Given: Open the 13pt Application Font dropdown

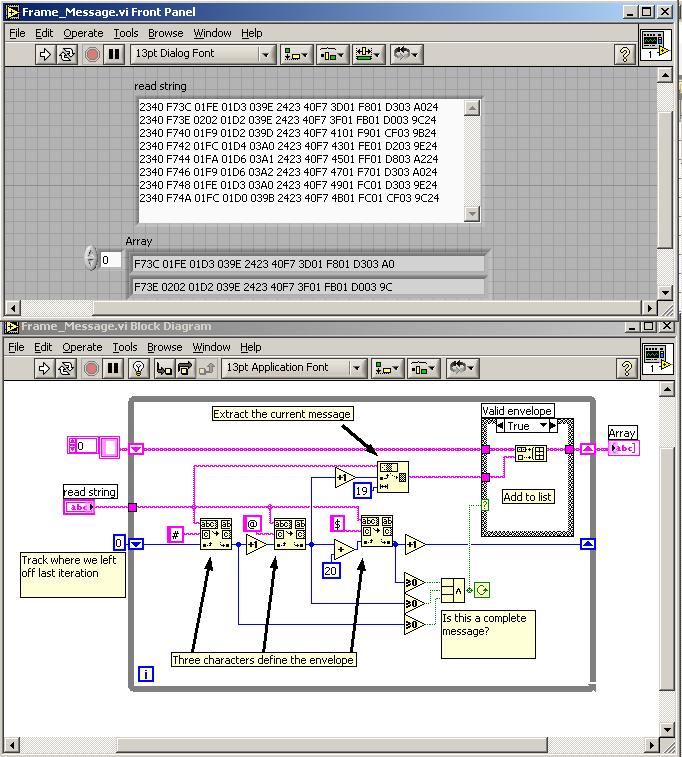Looking at the screenshot, I should click(357, 368).
